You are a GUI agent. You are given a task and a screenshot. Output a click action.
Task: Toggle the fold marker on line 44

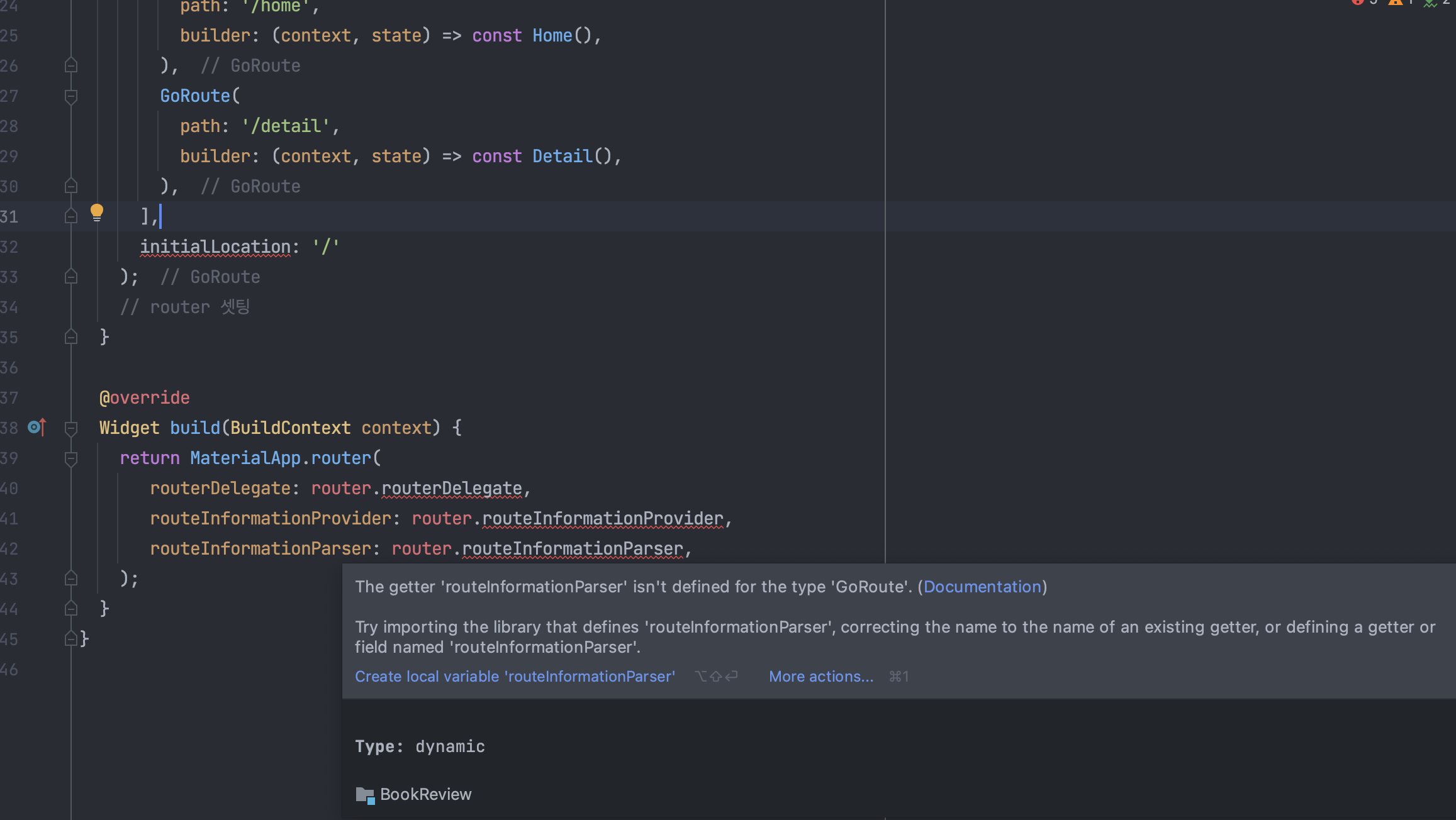click(71, 609)
